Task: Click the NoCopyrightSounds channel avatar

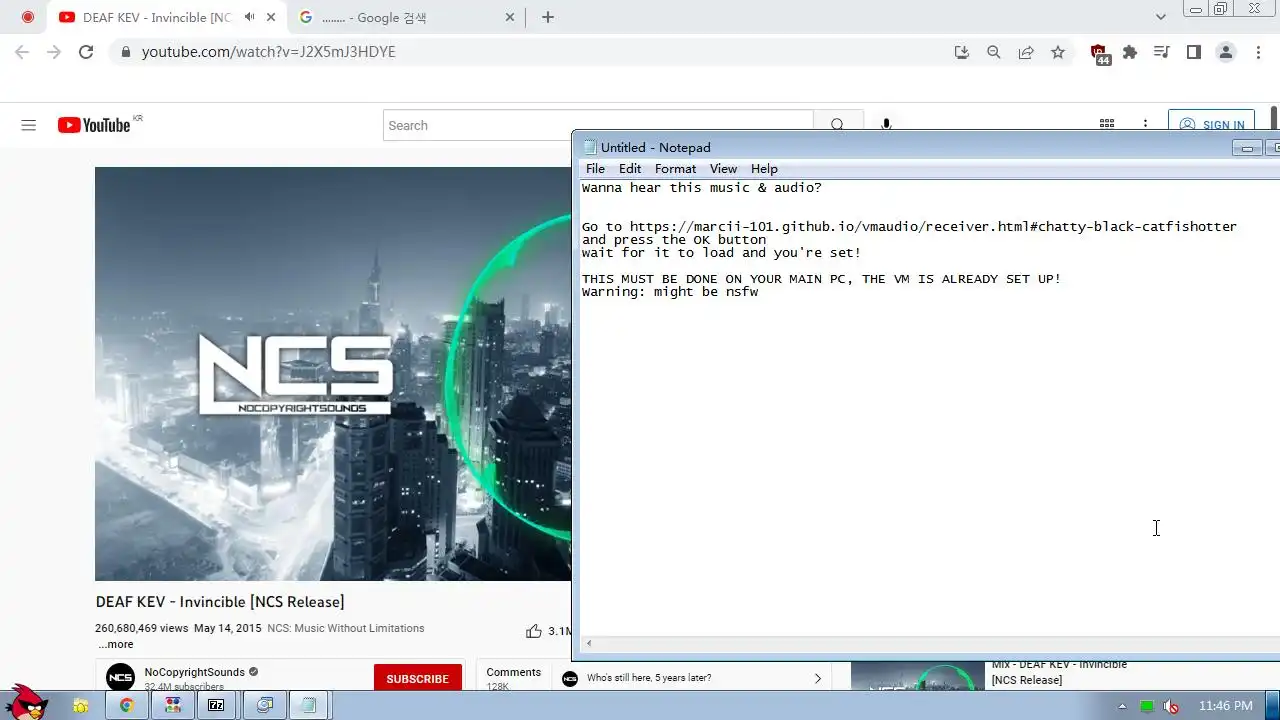Action: coord(120,677)
